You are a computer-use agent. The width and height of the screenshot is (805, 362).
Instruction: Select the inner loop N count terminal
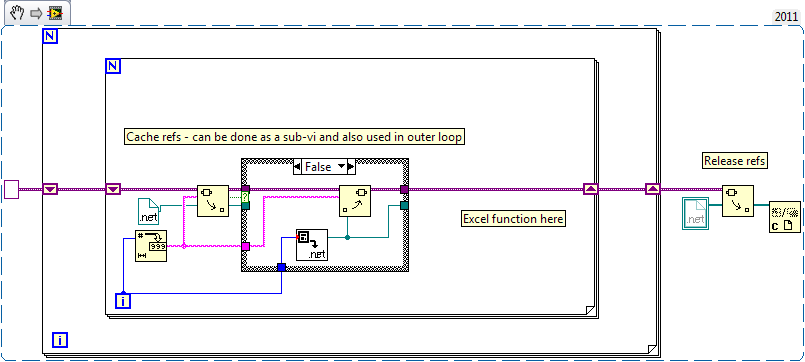coord(113,66)
